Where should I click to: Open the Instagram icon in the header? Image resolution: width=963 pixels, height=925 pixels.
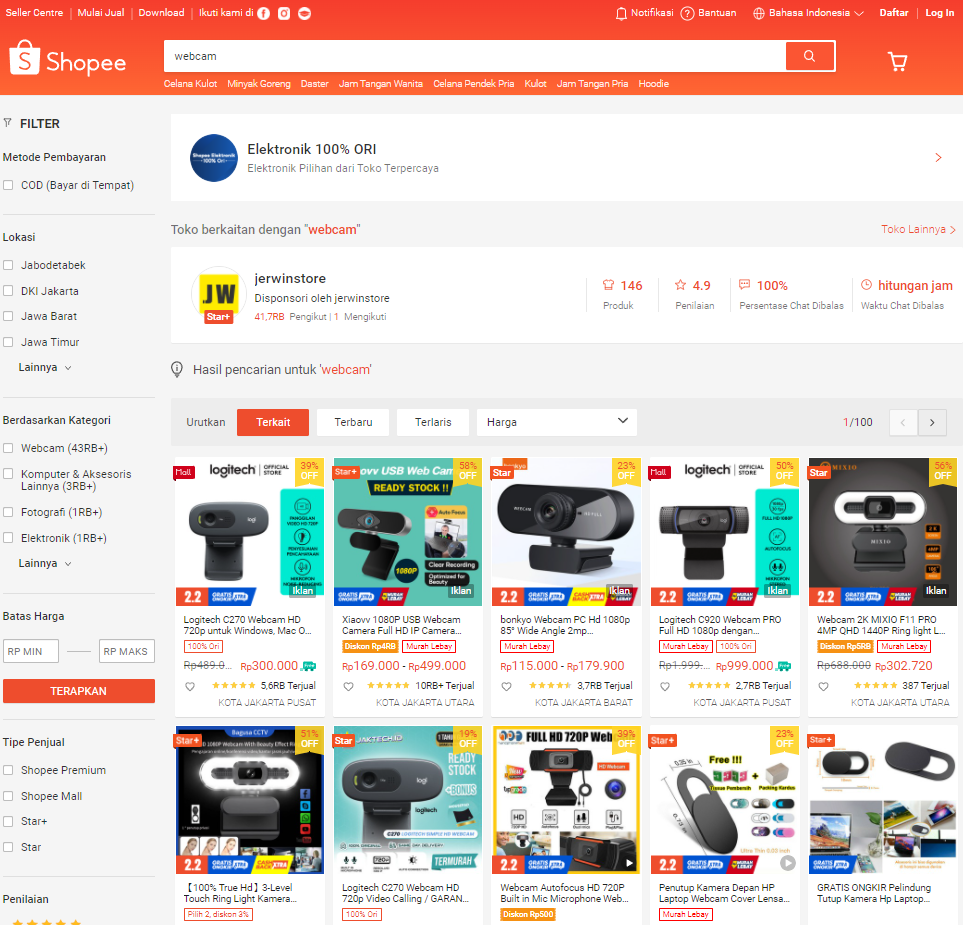(x=284, y=14)
